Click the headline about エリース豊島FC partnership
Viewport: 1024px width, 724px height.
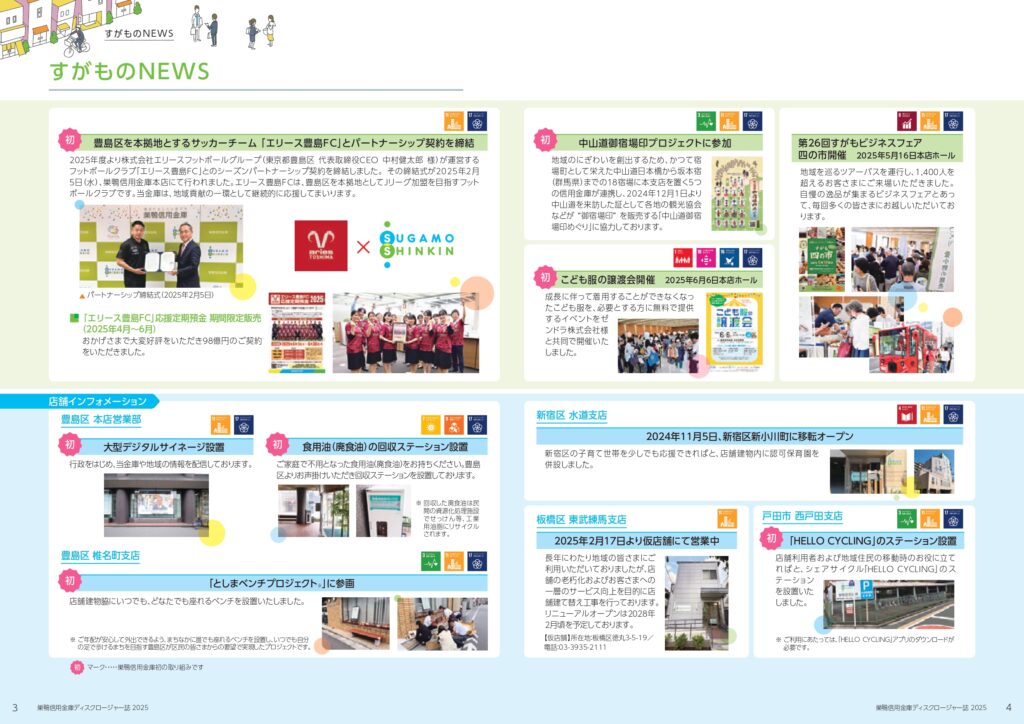[284, 143]
